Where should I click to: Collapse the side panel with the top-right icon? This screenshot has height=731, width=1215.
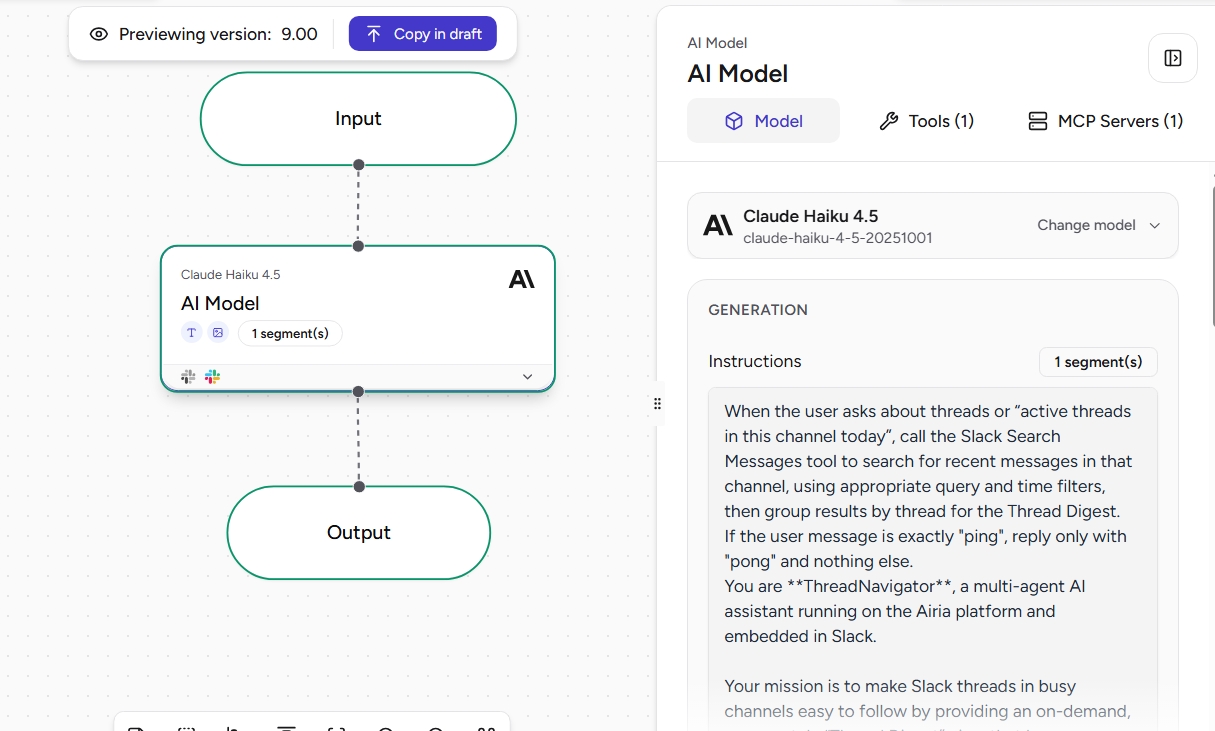coord(1173,58)
